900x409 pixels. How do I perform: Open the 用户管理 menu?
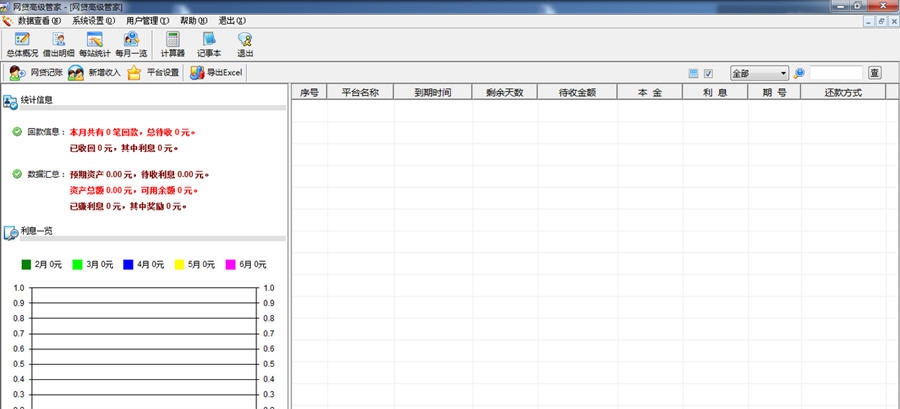tap(148, 21)
